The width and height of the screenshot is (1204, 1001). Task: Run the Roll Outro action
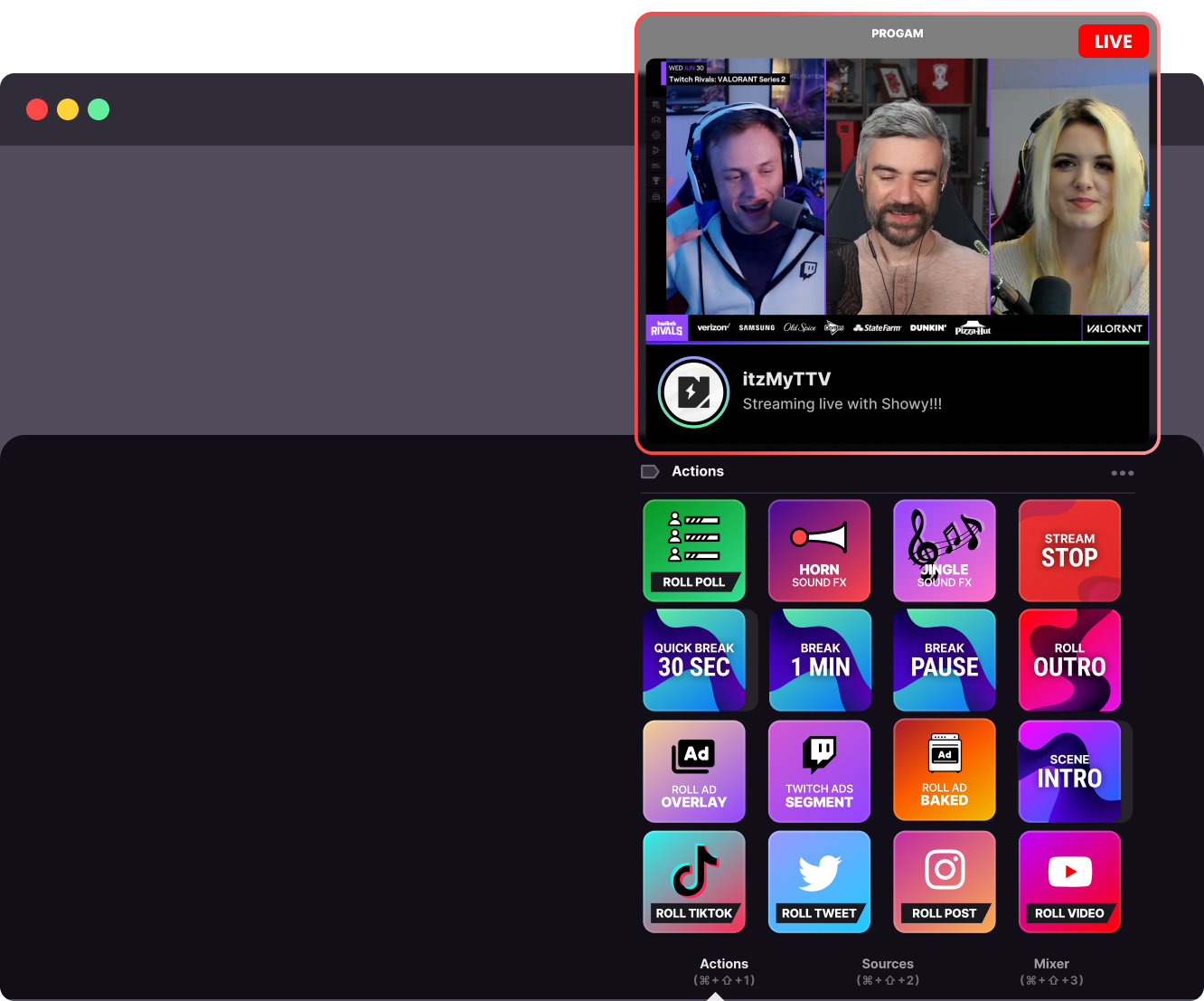pyautogui.click(x=1069, y=660)
